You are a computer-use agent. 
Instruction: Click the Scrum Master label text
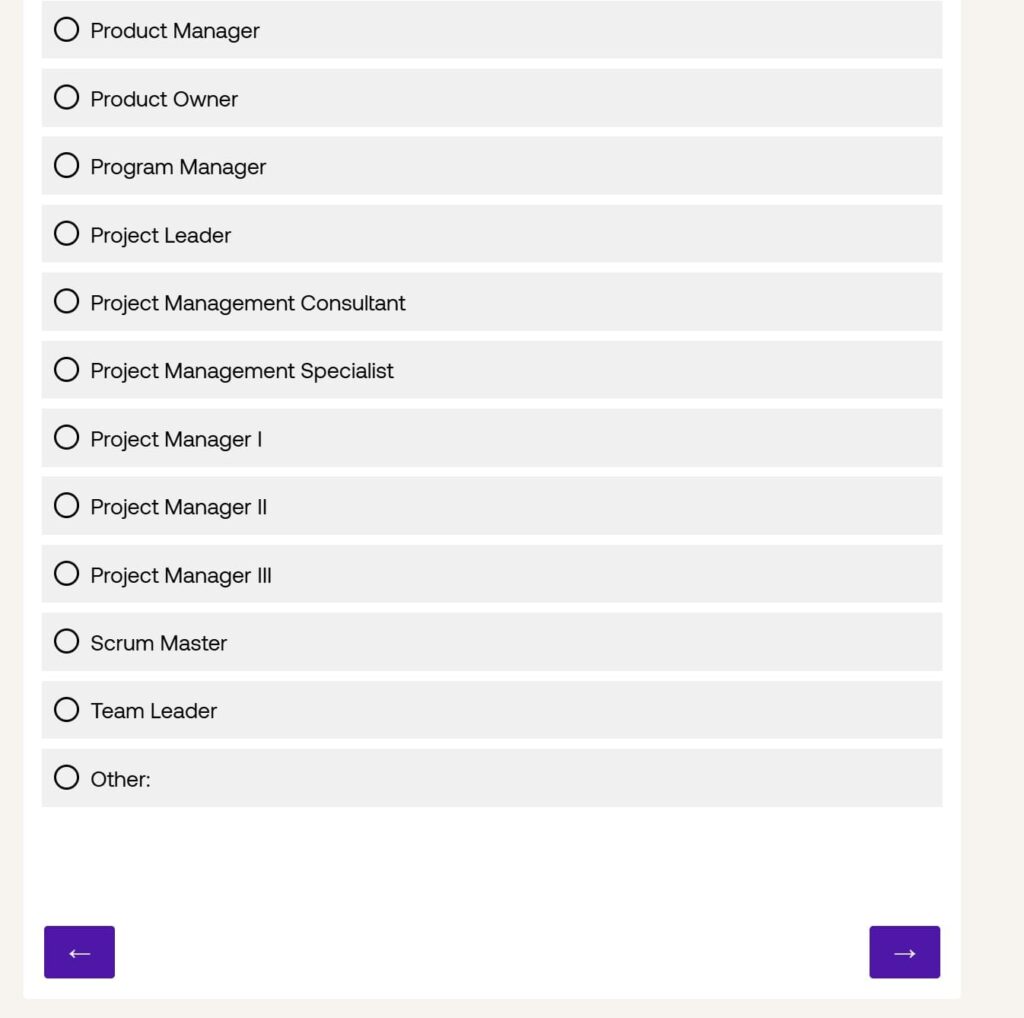tap(158, 643)
